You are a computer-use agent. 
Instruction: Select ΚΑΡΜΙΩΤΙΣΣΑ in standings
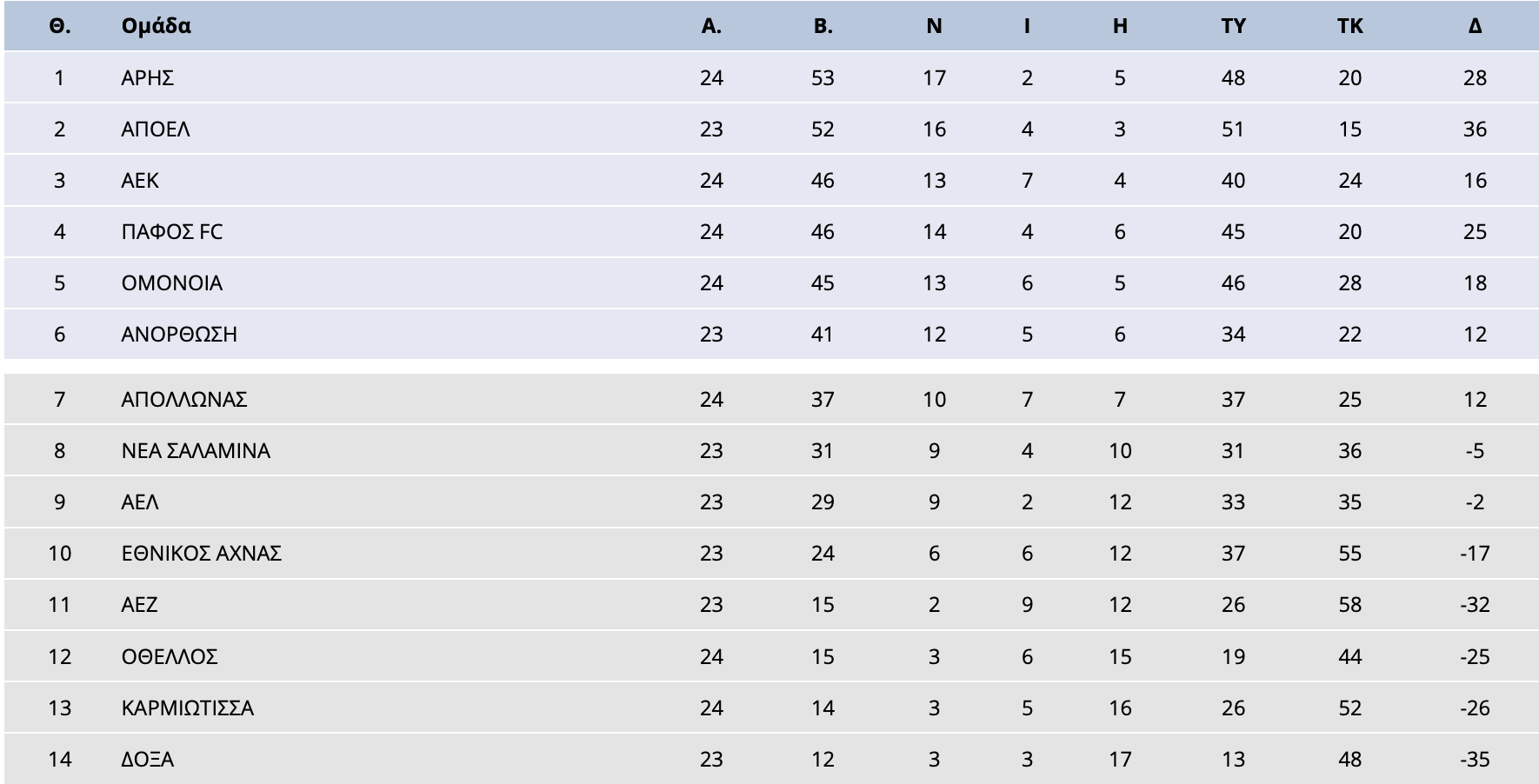[x=188, y=708]
